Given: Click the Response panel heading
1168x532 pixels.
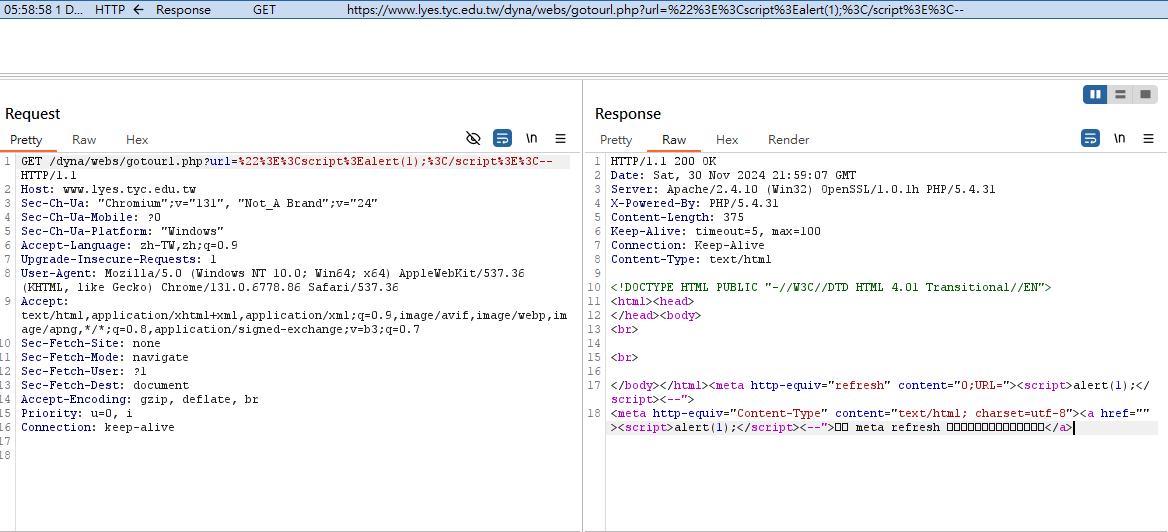Looking at the screenshot, I should coord(628,114).
